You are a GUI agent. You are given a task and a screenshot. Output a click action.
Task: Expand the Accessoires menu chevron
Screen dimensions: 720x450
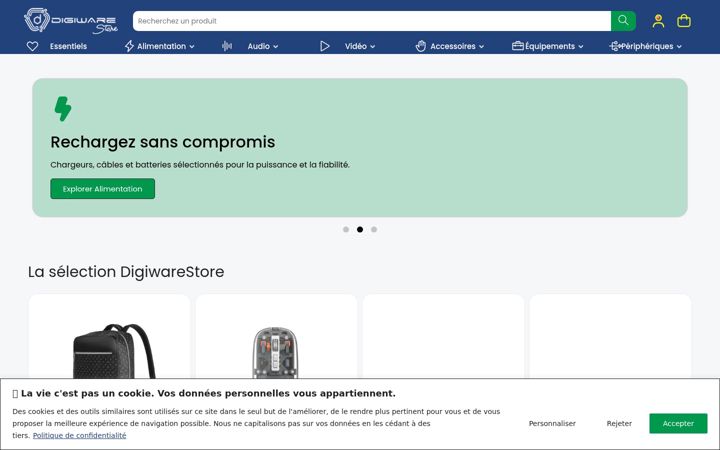click(x=481, y=46)
